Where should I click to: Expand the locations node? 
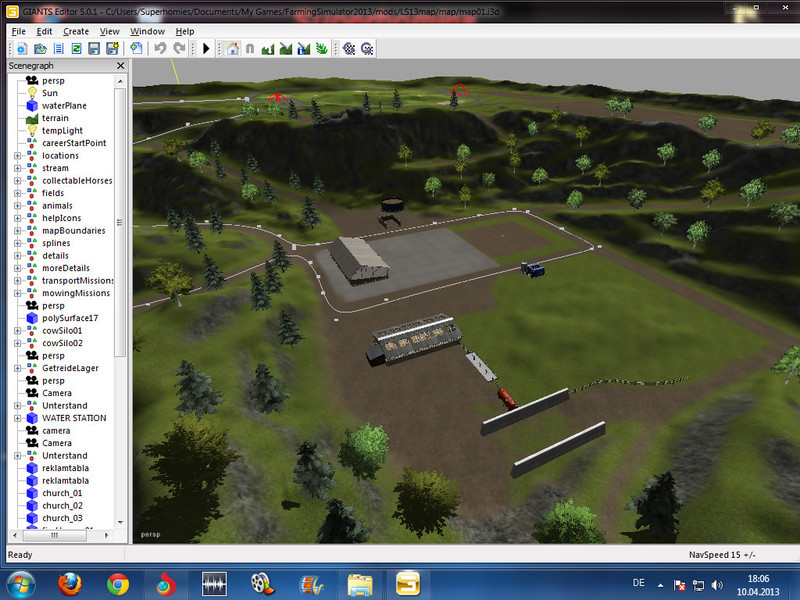tap(17, 156)
